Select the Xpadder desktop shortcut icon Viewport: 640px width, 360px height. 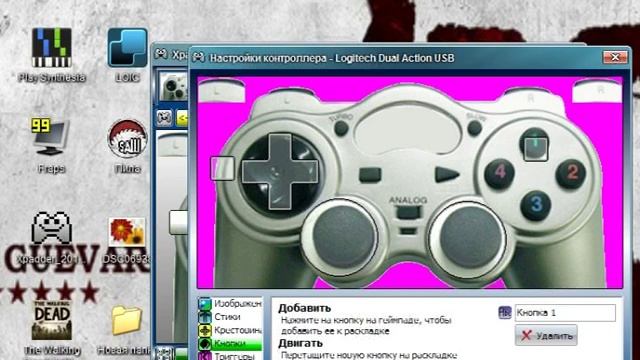[x=52, y=228]
